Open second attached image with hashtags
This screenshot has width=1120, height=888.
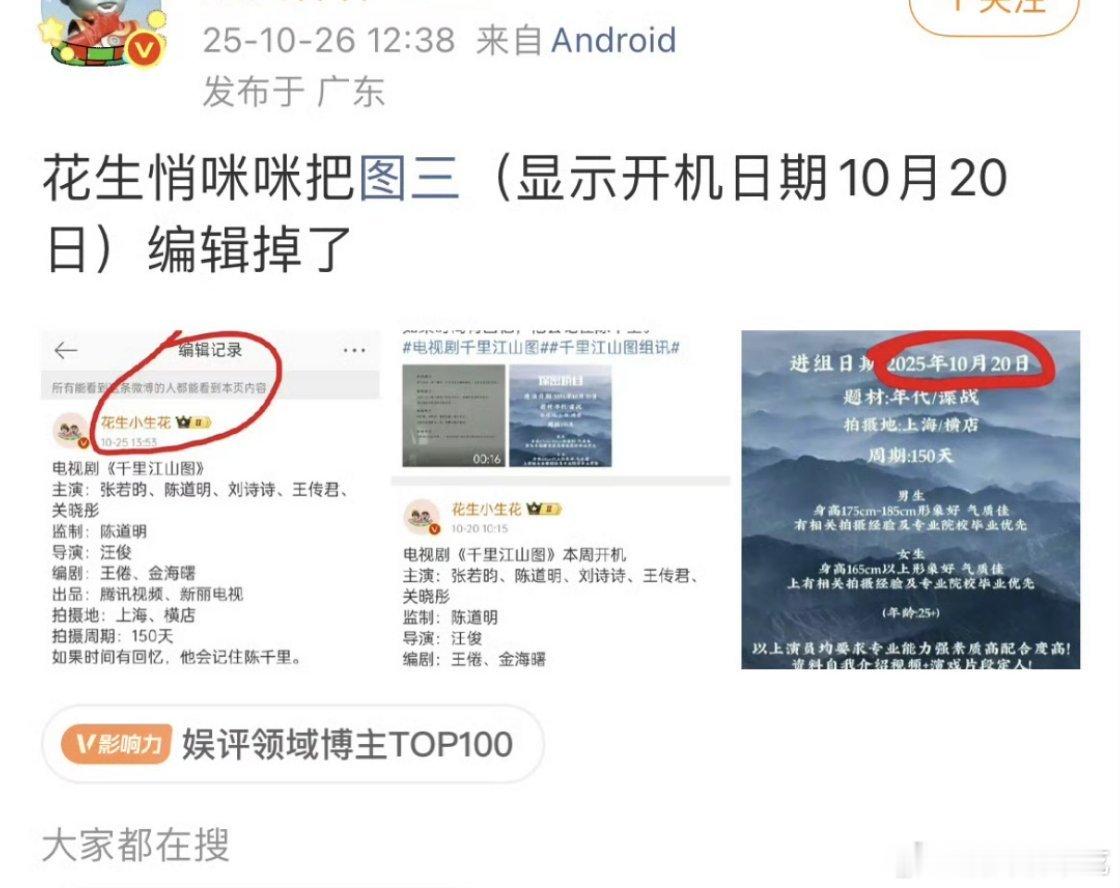click(561, 499)
